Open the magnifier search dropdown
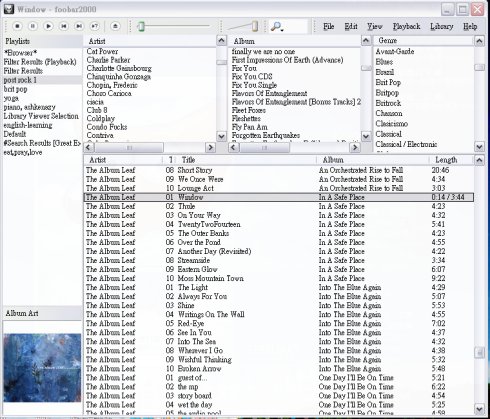 (276, 26)
